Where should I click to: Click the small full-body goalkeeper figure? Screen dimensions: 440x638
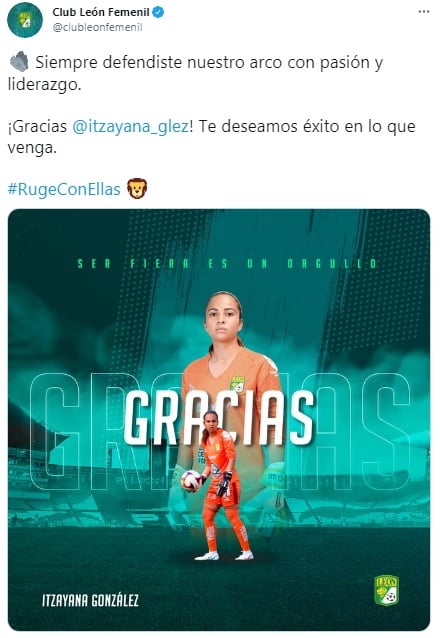tap(222, 485)
